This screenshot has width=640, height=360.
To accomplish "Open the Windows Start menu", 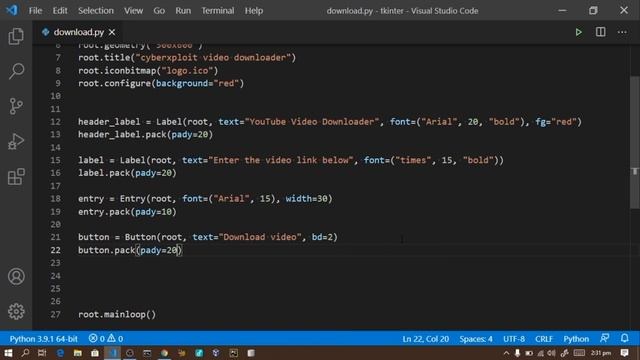I will tap(8, 353).
